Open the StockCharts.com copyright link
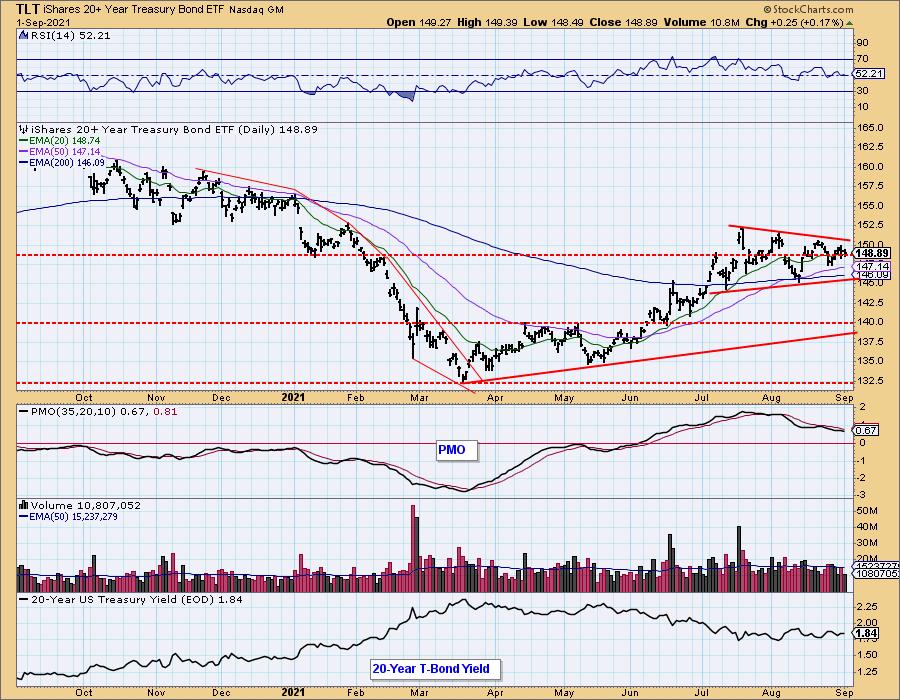 coord(808,9)
